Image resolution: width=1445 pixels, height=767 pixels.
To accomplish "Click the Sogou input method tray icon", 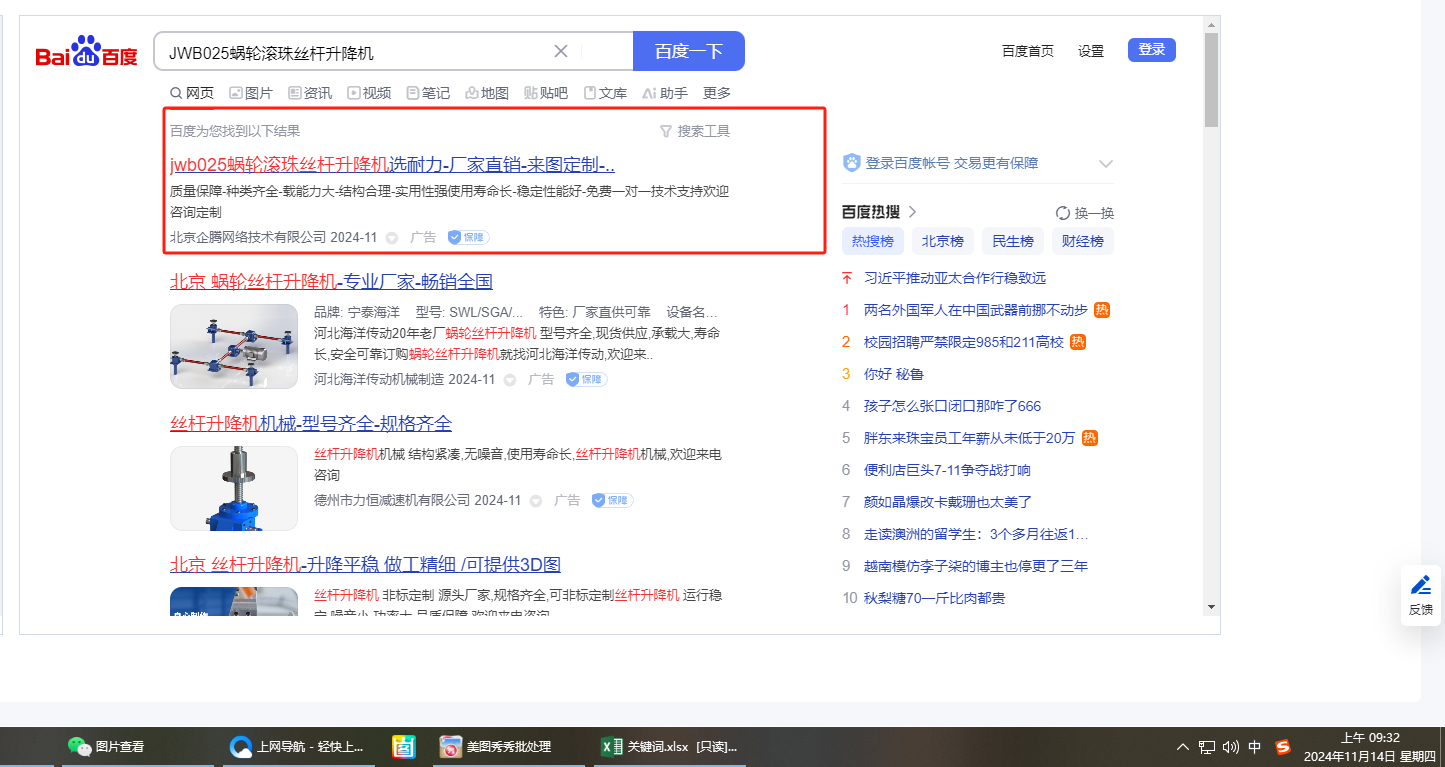I will coord(1283,747).
